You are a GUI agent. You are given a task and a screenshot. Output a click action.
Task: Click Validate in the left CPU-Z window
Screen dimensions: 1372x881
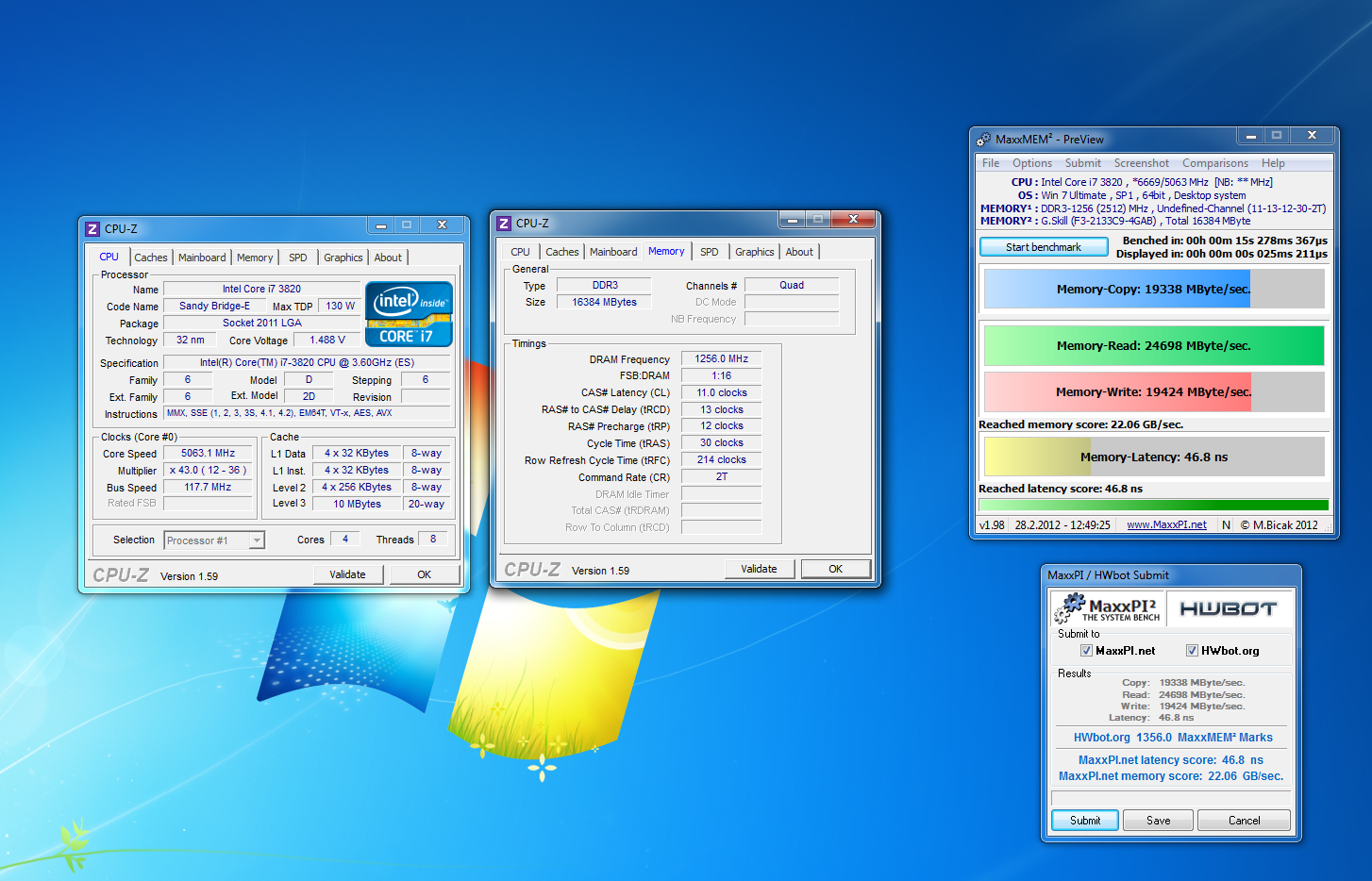click(x=347, y=574)
